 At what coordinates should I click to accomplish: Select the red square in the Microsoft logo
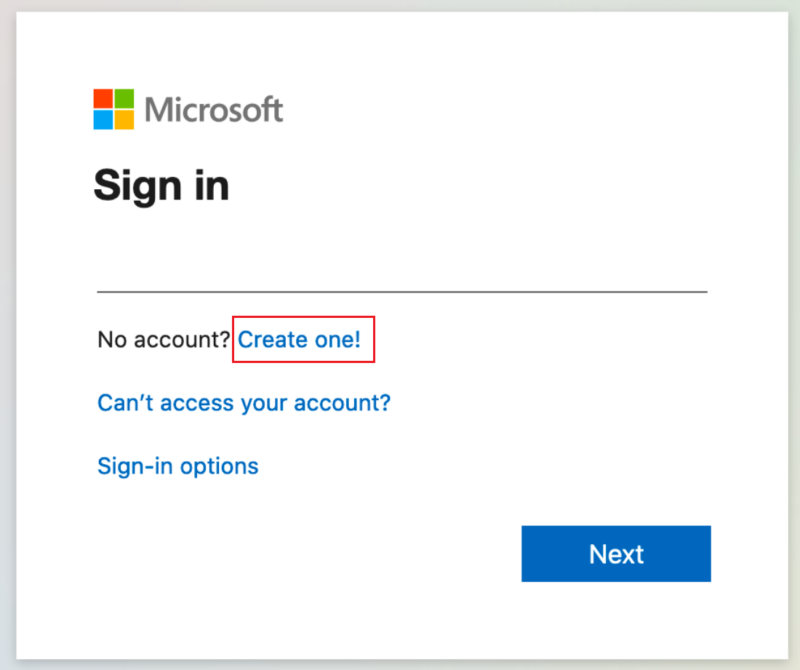click(x=103, y=98)
